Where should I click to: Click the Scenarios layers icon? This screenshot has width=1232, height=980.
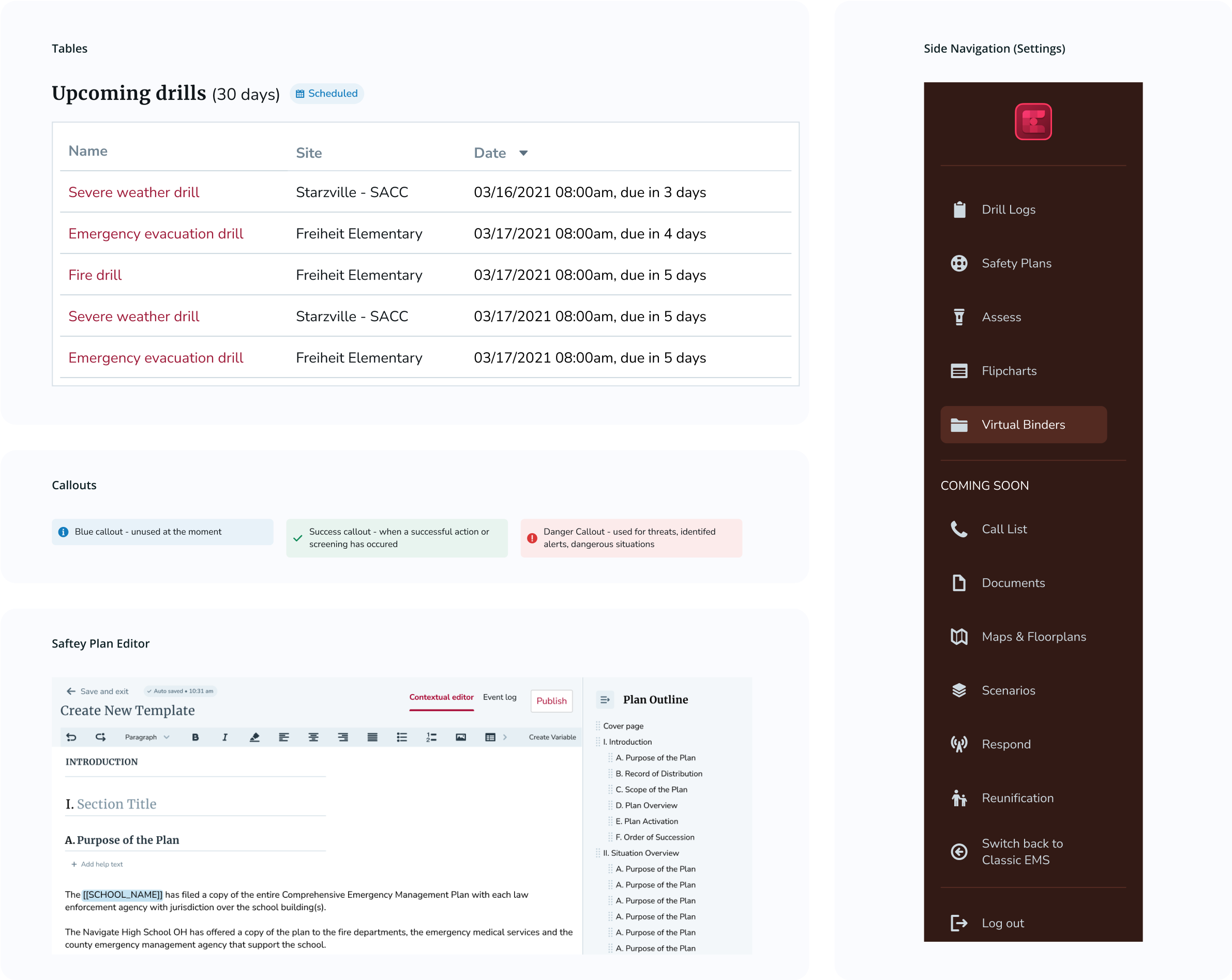[959, 690]
